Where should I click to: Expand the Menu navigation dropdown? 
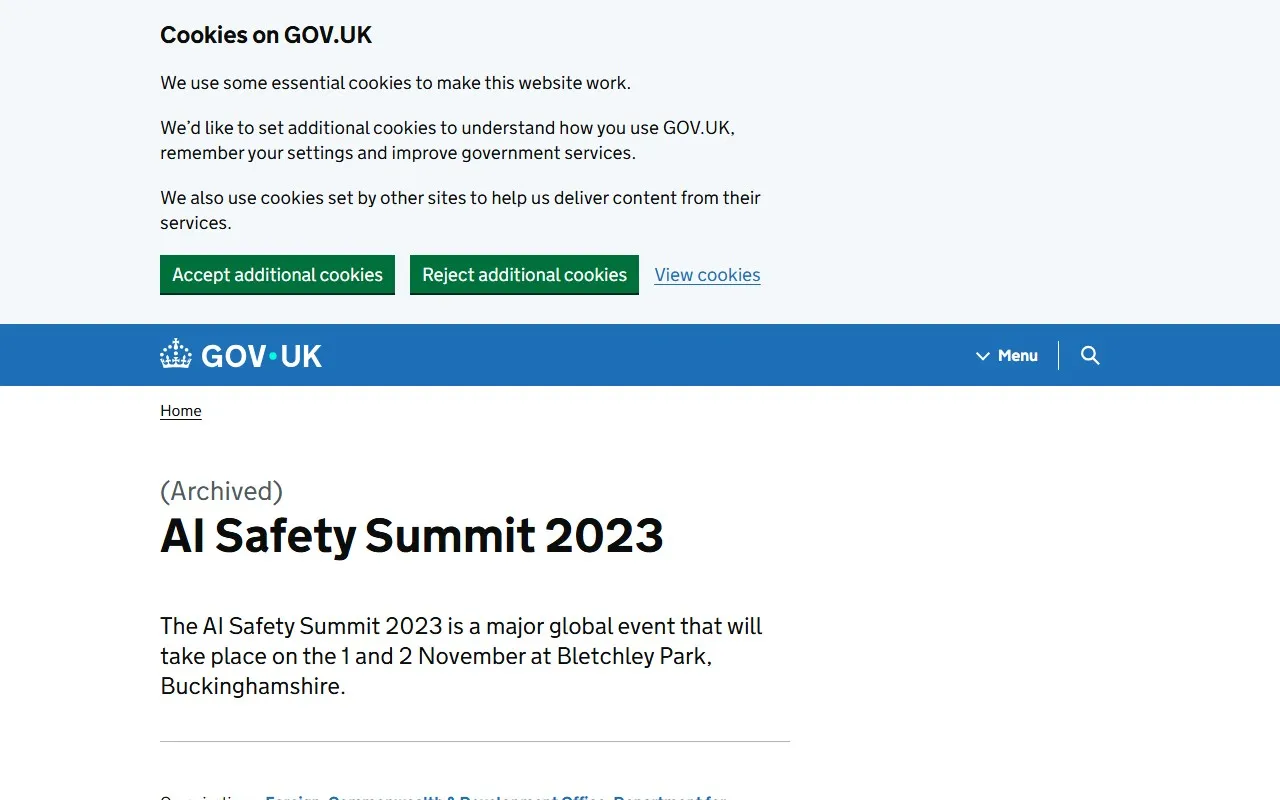point(1017,355)
